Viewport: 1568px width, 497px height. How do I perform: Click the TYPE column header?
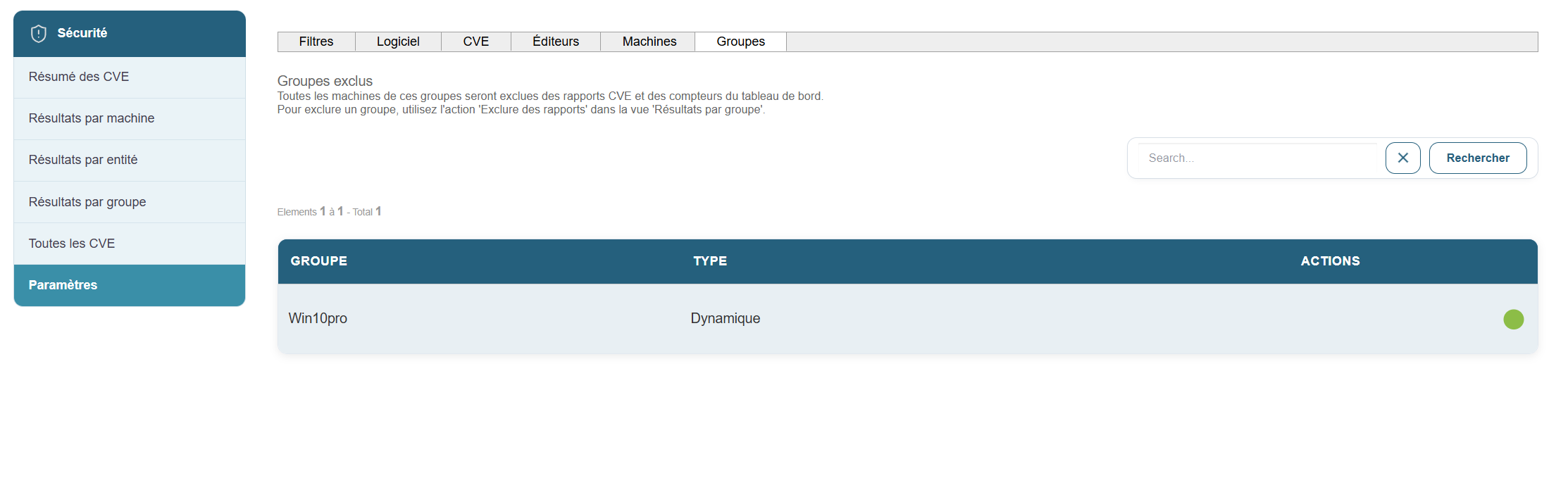click(x=710, y=261)
